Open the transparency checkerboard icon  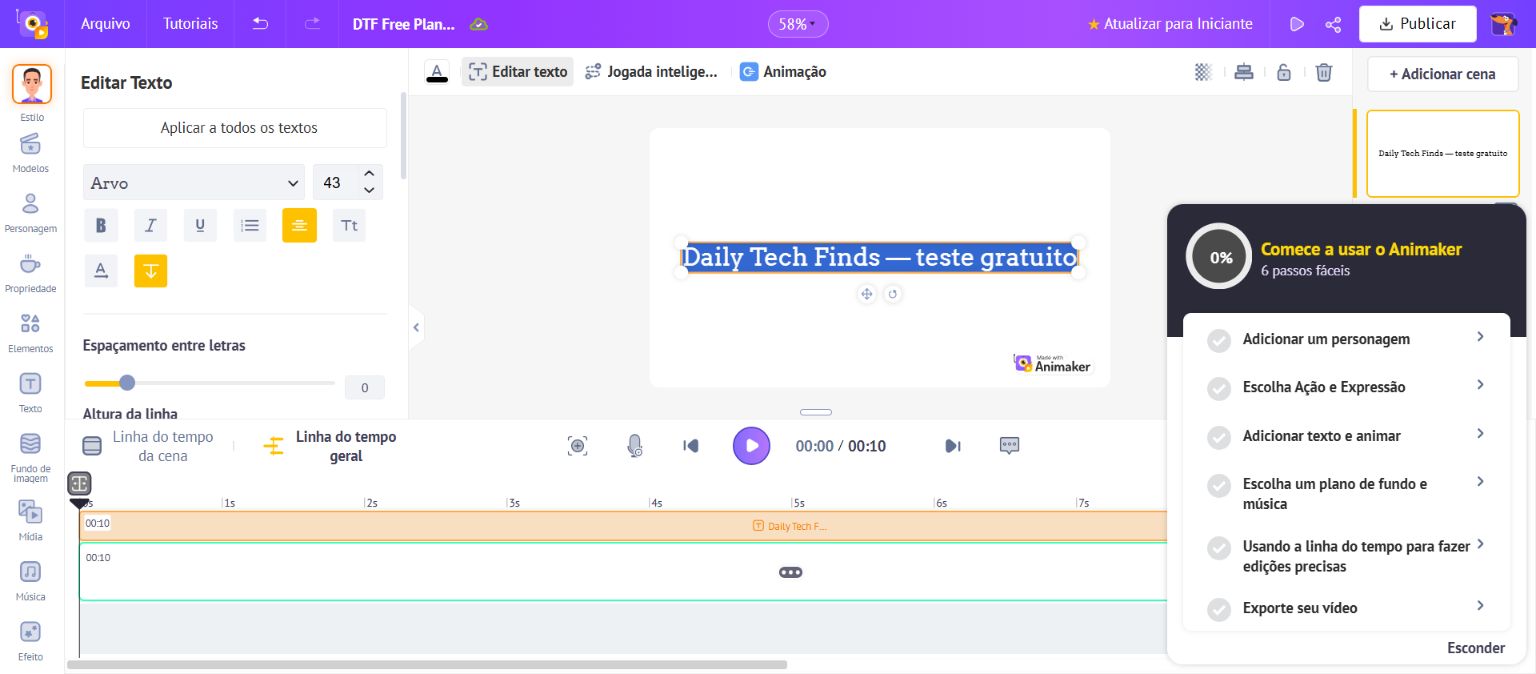pos(1204,72)
